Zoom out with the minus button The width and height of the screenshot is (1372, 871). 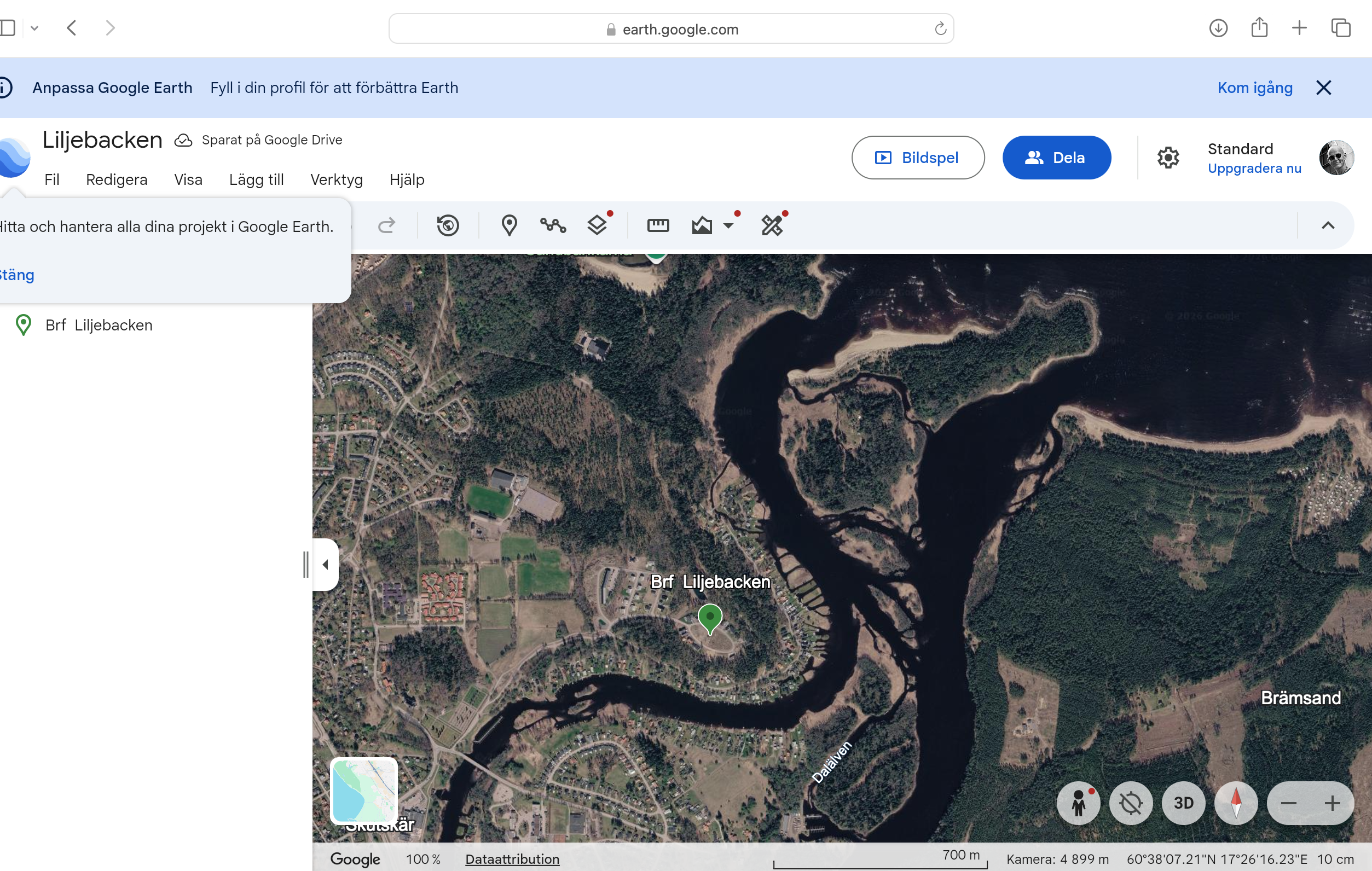click(1289, 803)
